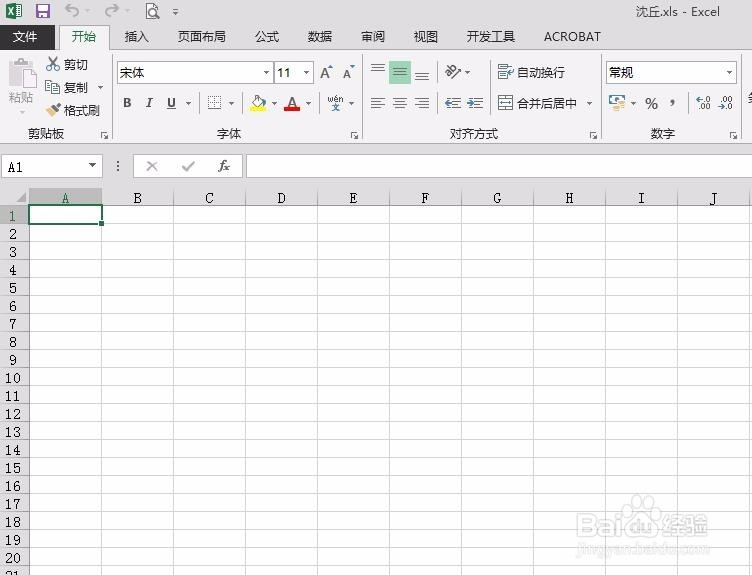This screenshot has width=752, height=575.
Task: Click the Name Box showing A1
Action: coord(52,166)
